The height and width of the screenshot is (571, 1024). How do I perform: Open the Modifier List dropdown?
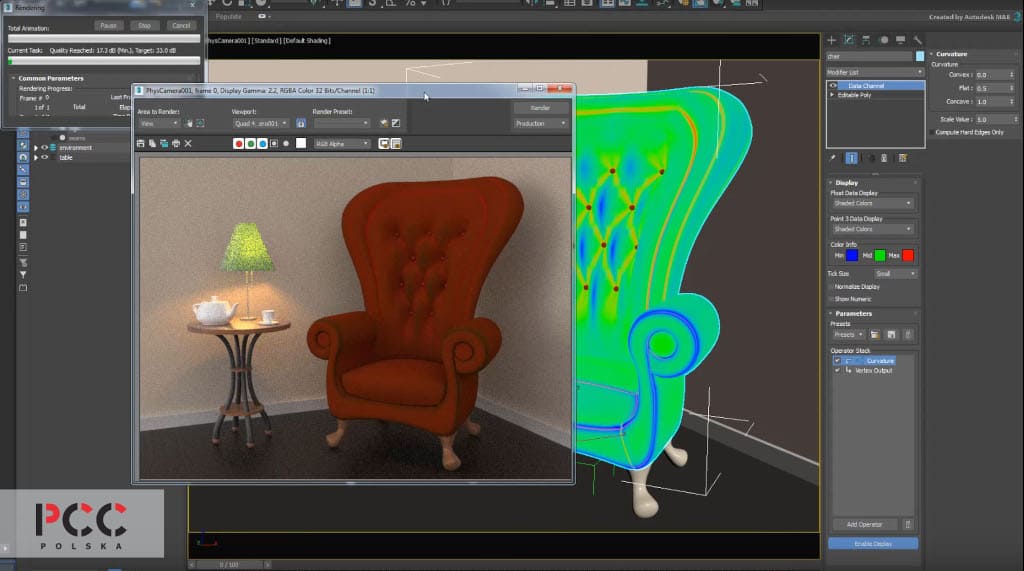875,73
